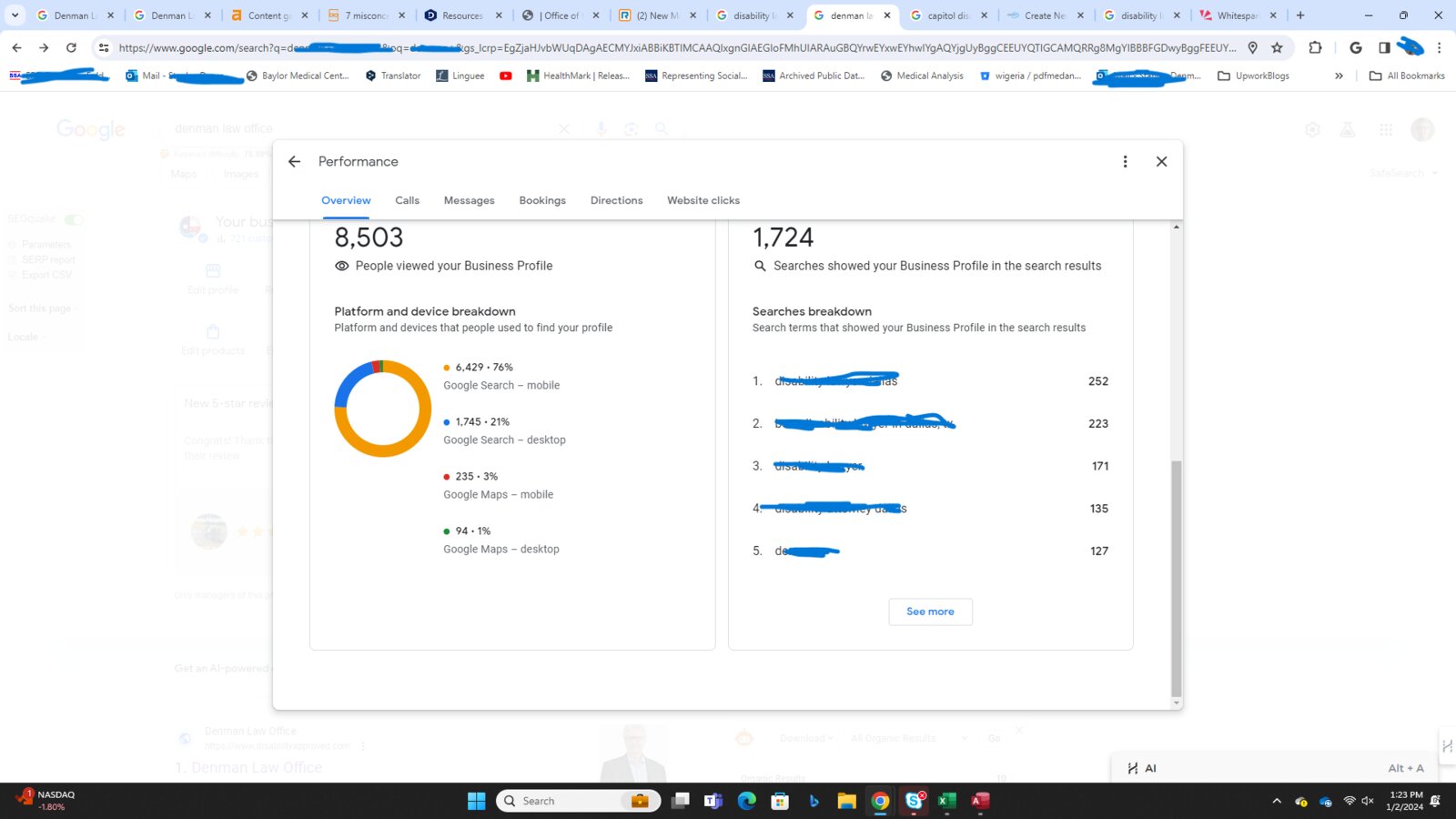Open Microsoft Store from taskbar
Image resolution: width=1456 pixels, height=819 pixels.
780,801
